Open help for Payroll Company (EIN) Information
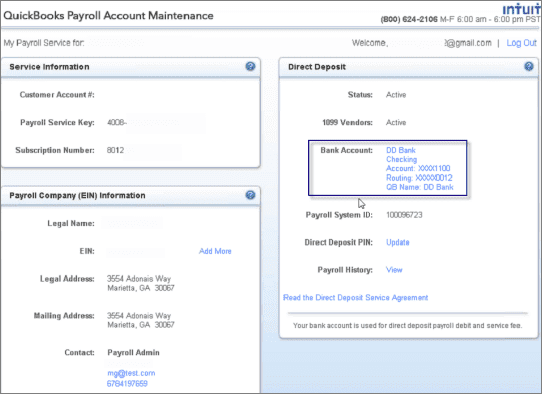 click(250, 195)
